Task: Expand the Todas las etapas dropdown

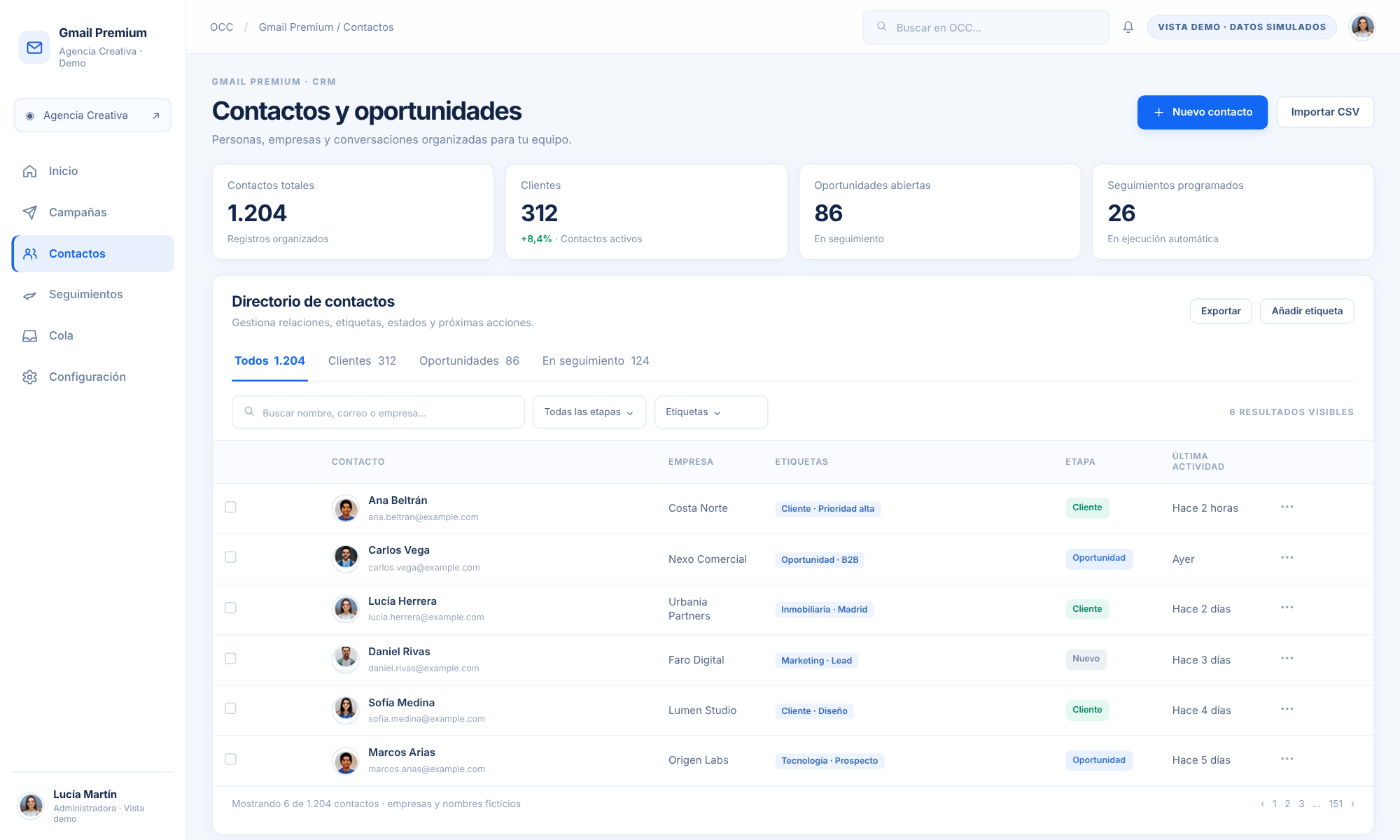Action: (x=589, y=412)
